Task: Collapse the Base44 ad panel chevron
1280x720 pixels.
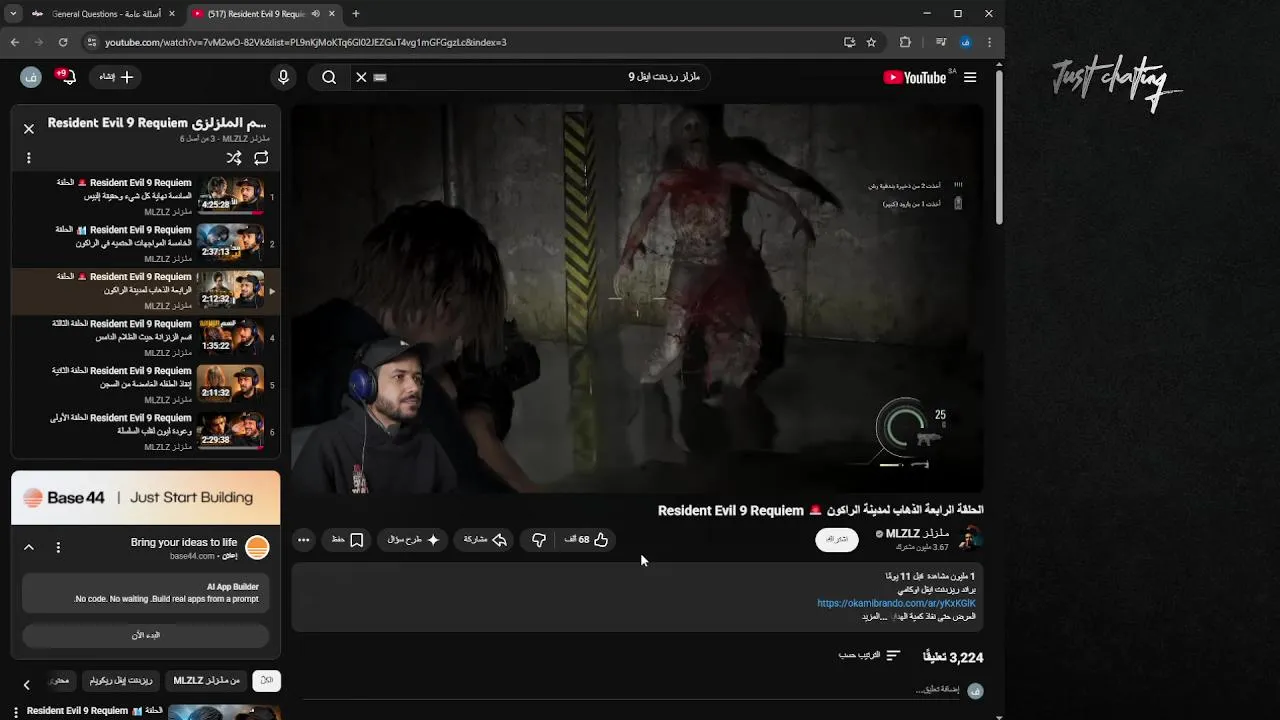Action: (x=29, y=547)
